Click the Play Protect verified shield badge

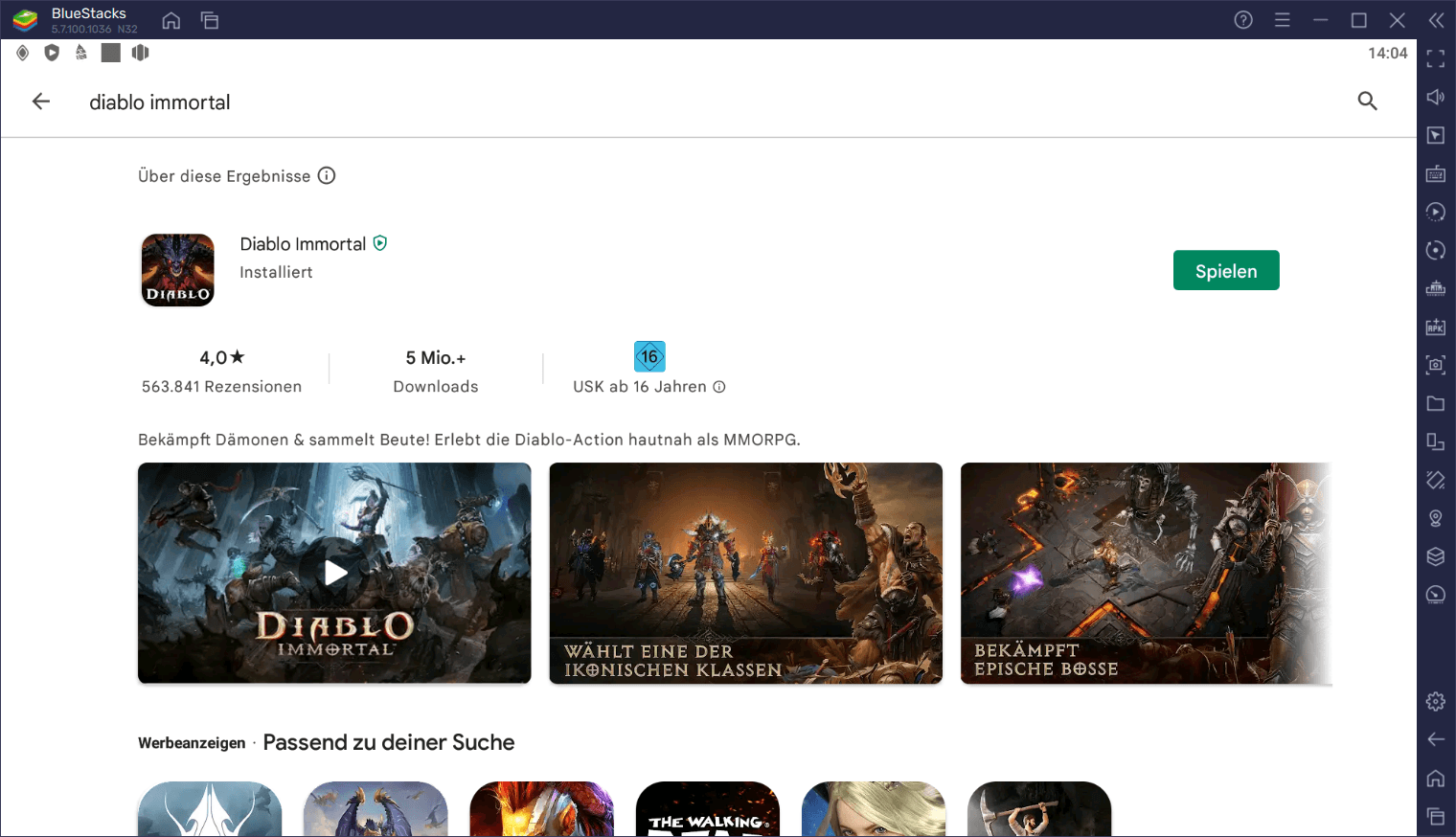point(380,243)
